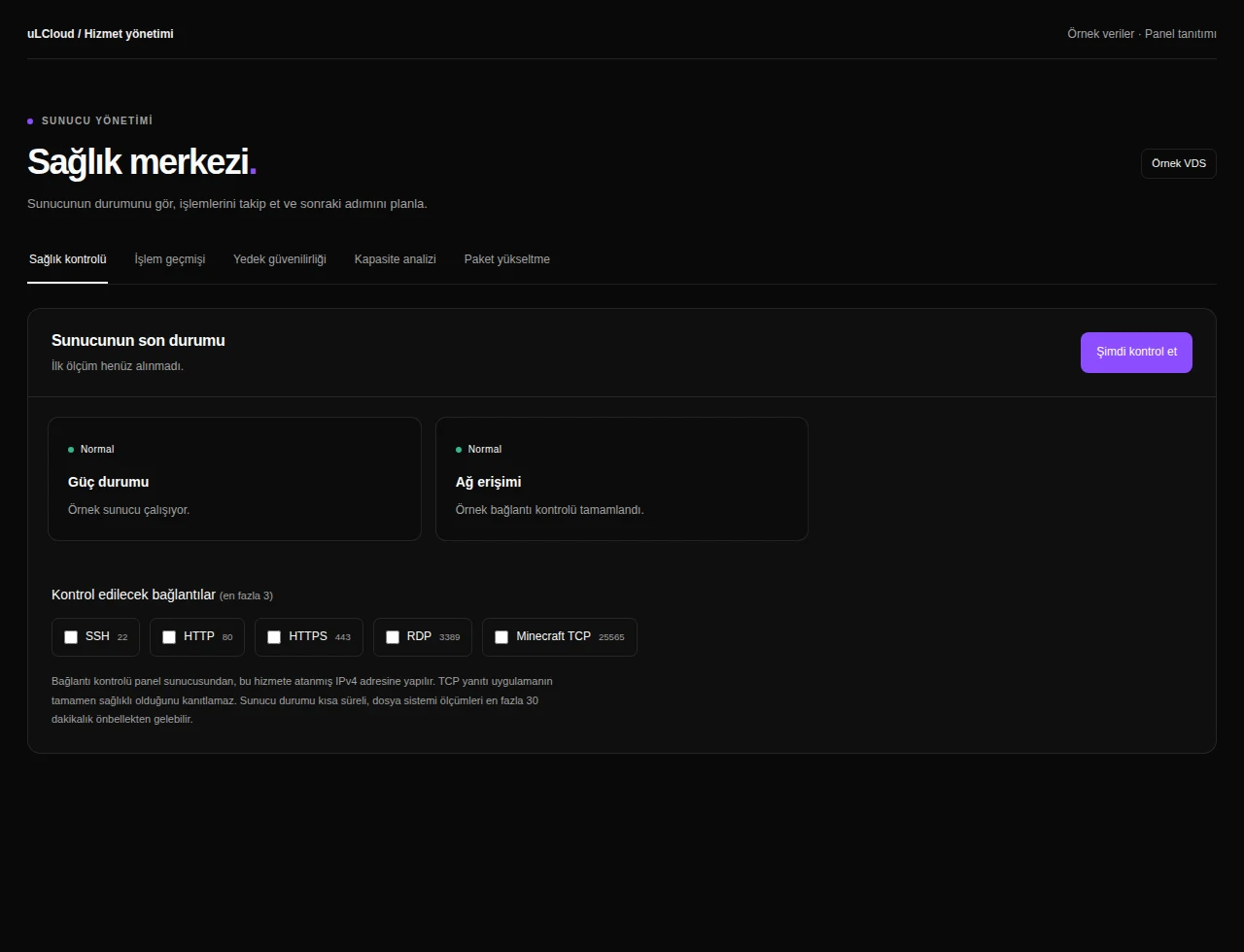Screen dimensions: 1244x952
Task: Open the İşlem geçmişi tab
Action: pyautogui.click(x=170, y=259)
